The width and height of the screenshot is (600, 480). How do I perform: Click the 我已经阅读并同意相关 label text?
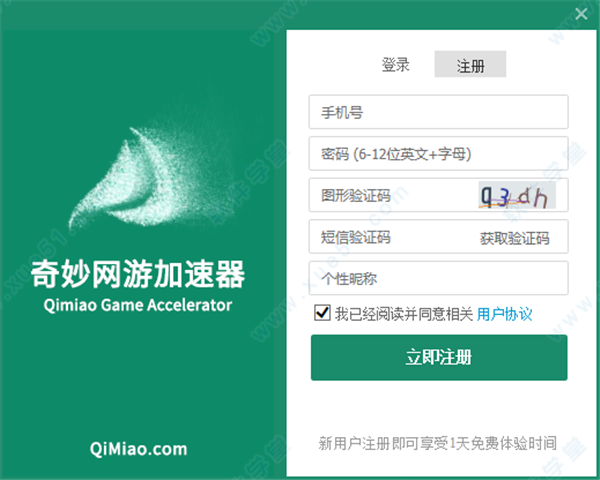404,314
